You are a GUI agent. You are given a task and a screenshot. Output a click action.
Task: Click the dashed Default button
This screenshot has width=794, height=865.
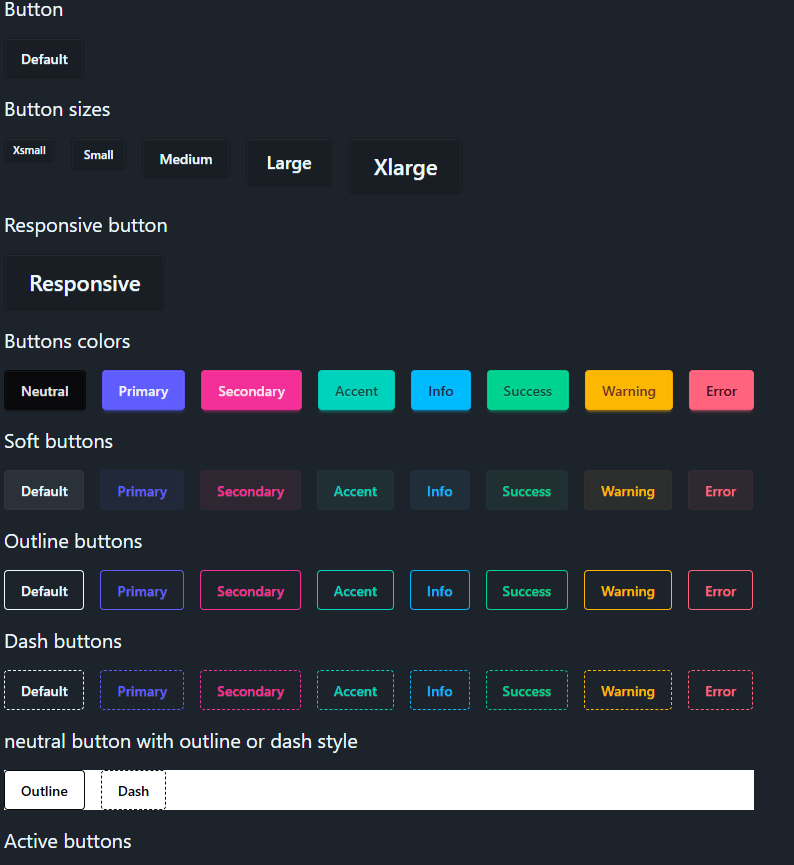point(44,690)
